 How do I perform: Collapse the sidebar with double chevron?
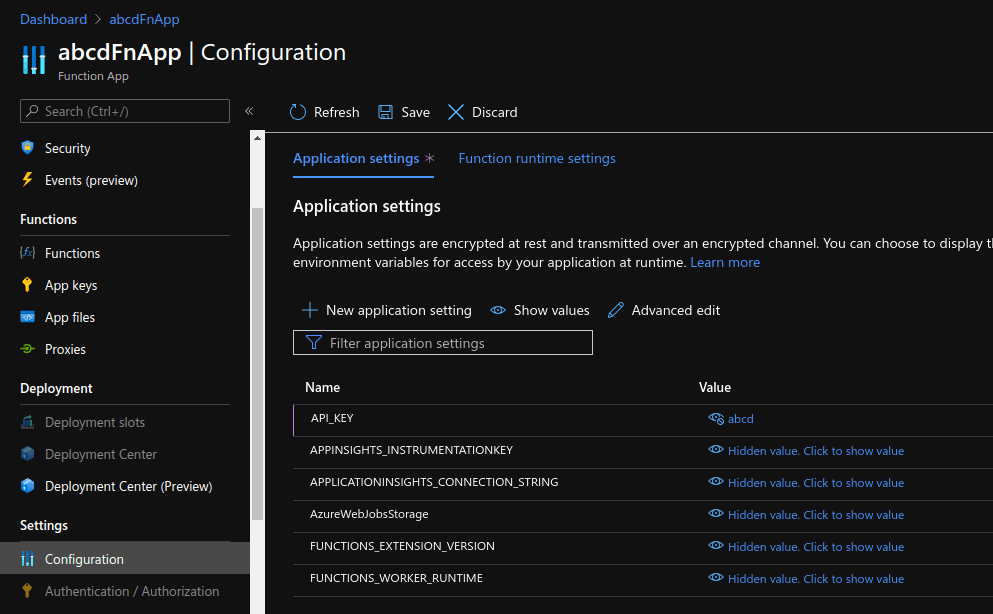pyautogui.click(x=249, y=111)
